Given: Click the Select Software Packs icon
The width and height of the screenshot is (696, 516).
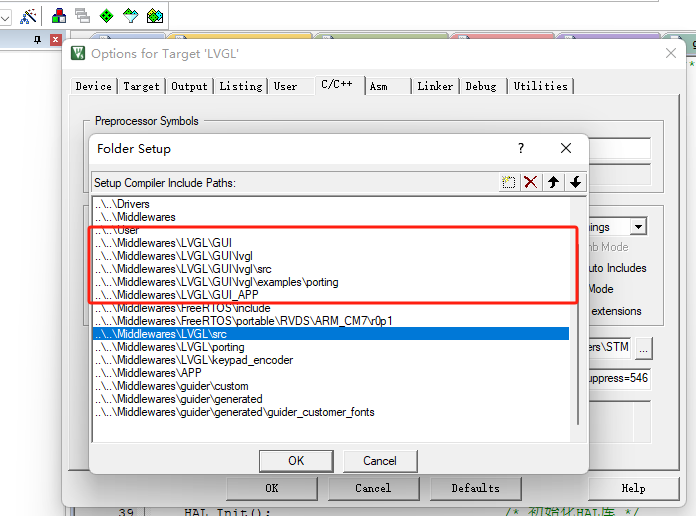Looking at the screenshot, I should [130, 16].
